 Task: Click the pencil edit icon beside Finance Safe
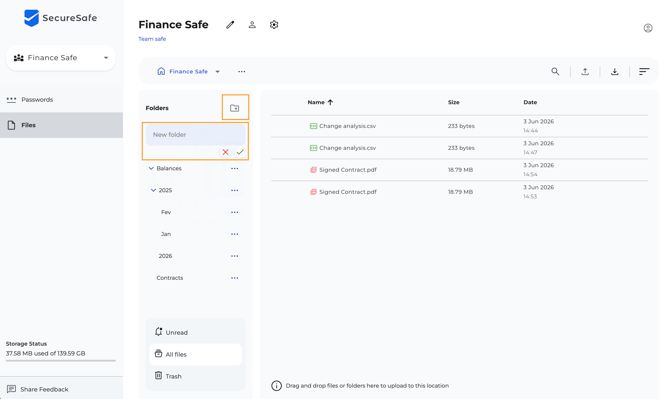(230, 25)
